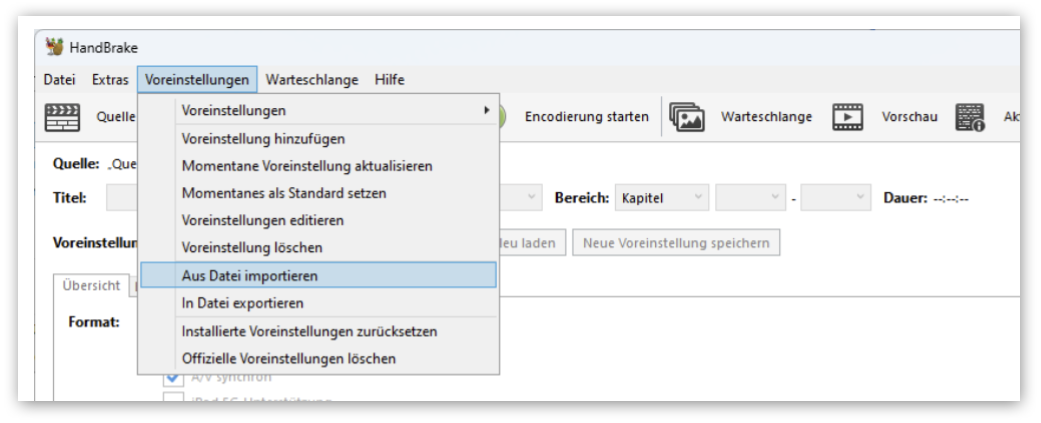Viewport: 1041px width, 423px height.
Task: Click the Vorschau preview icon
Action: pos(847,117)
